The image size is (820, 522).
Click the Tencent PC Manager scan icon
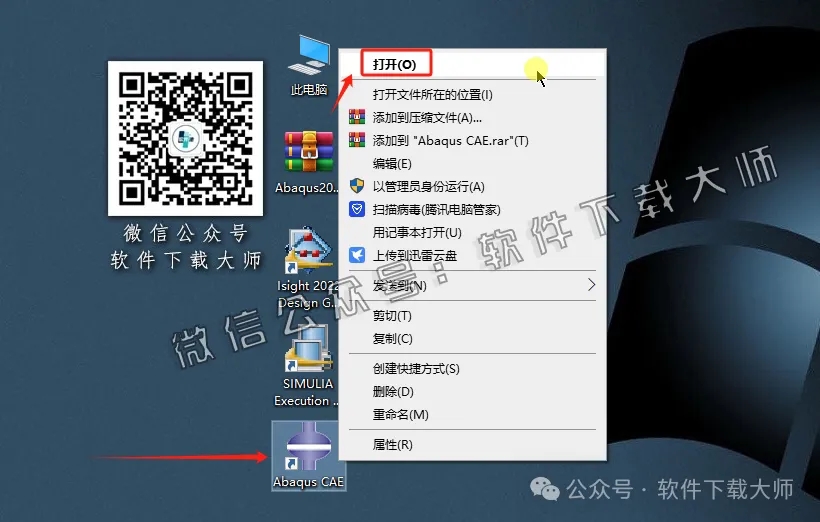[357, 209]
